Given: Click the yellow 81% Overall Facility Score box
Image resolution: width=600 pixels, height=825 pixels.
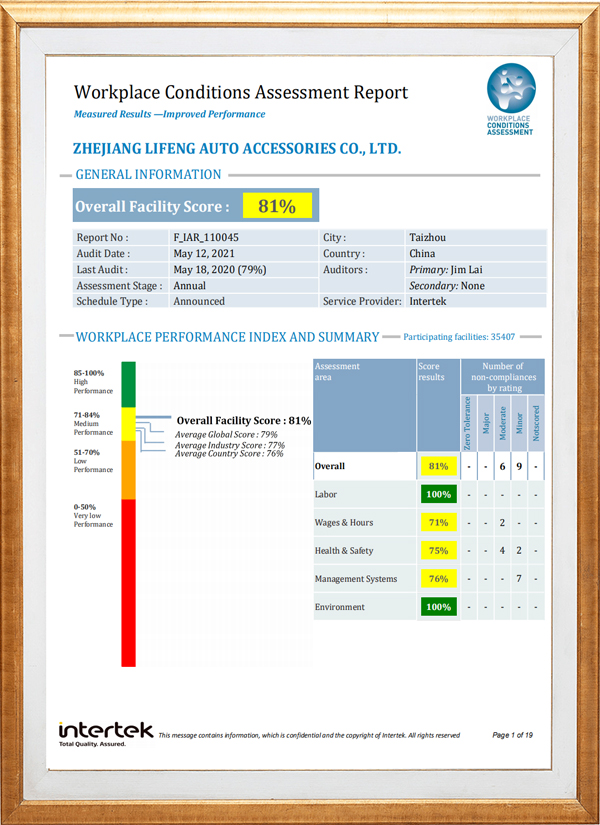Looking at the screenshot, I should point(277,207).
